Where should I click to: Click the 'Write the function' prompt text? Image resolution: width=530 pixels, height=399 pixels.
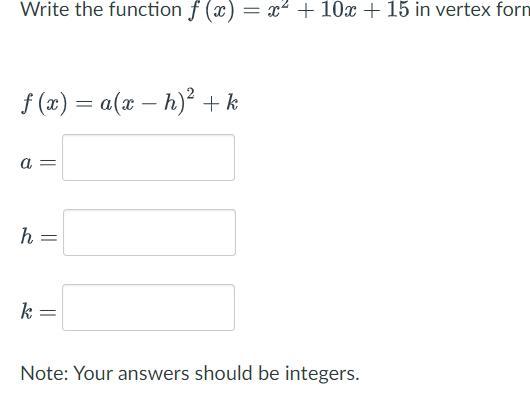coord(101,9)
